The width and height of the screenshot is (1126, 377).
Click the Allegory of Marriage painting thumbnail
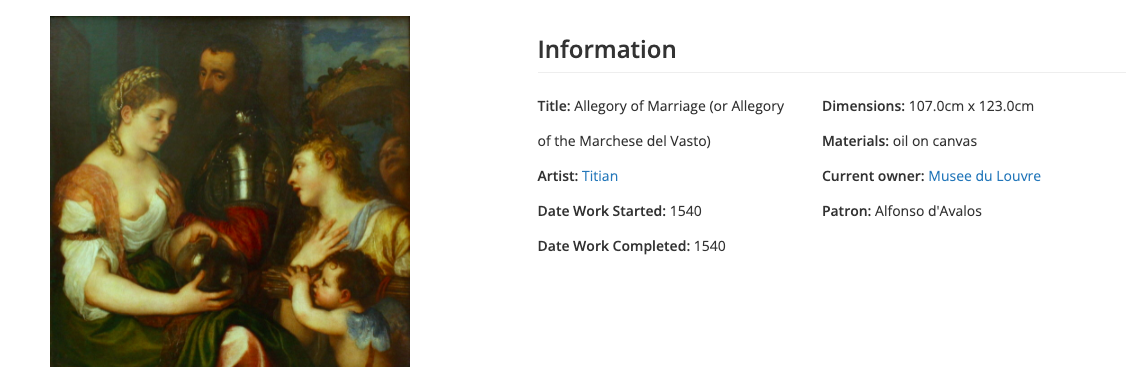230,192
